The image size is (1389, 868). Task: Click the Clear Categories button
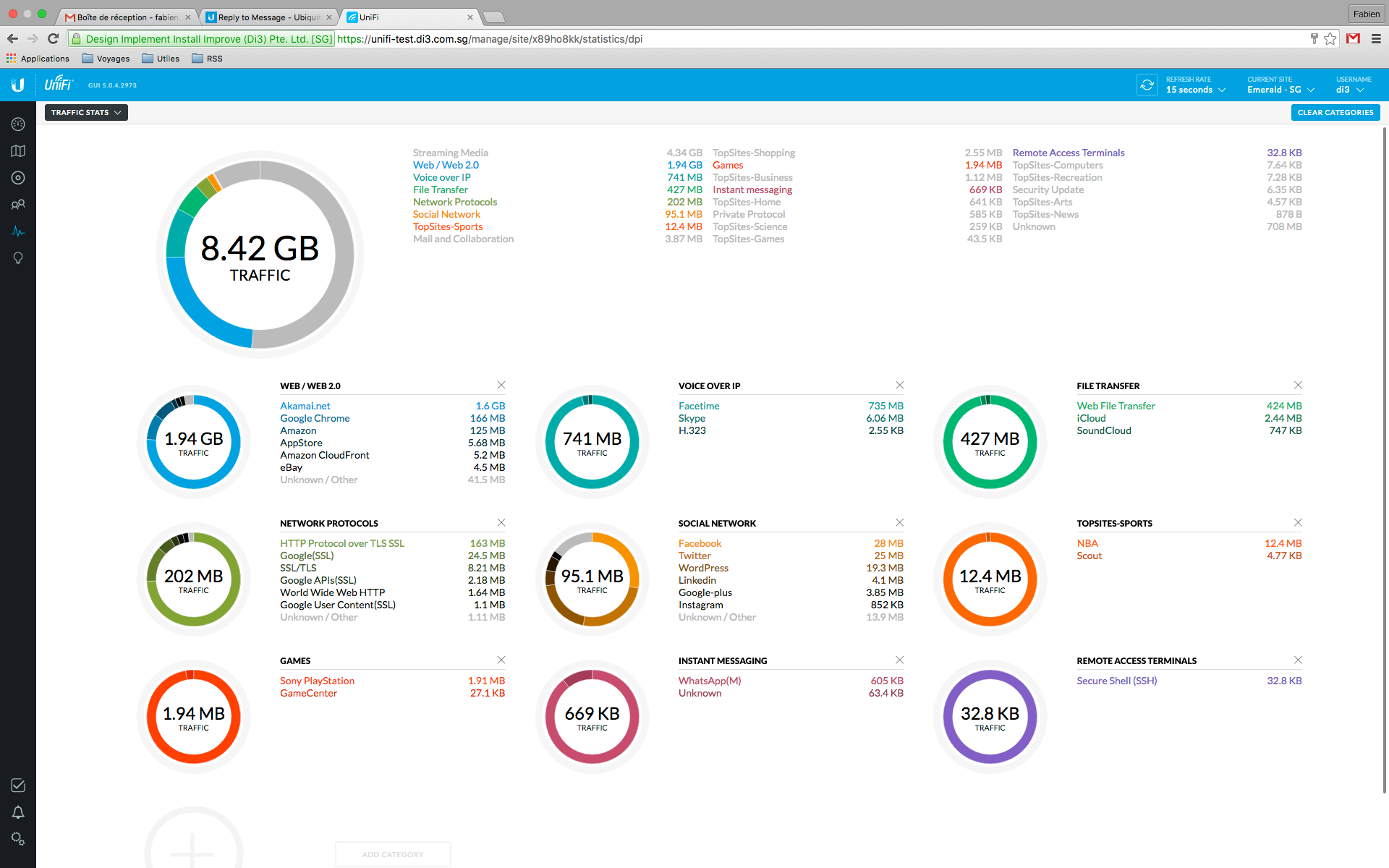(x=1335, y=112)
